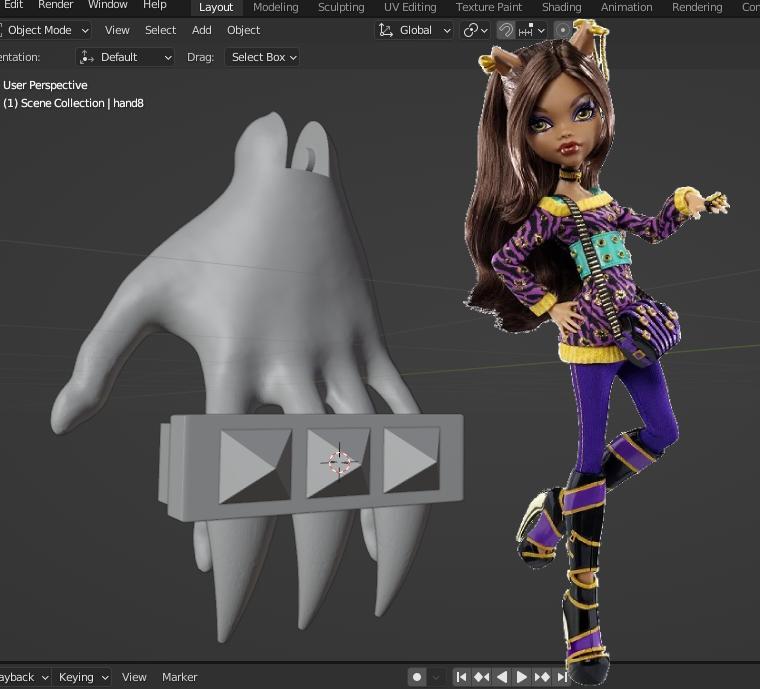Click the User Perspective label

(45, 85)
